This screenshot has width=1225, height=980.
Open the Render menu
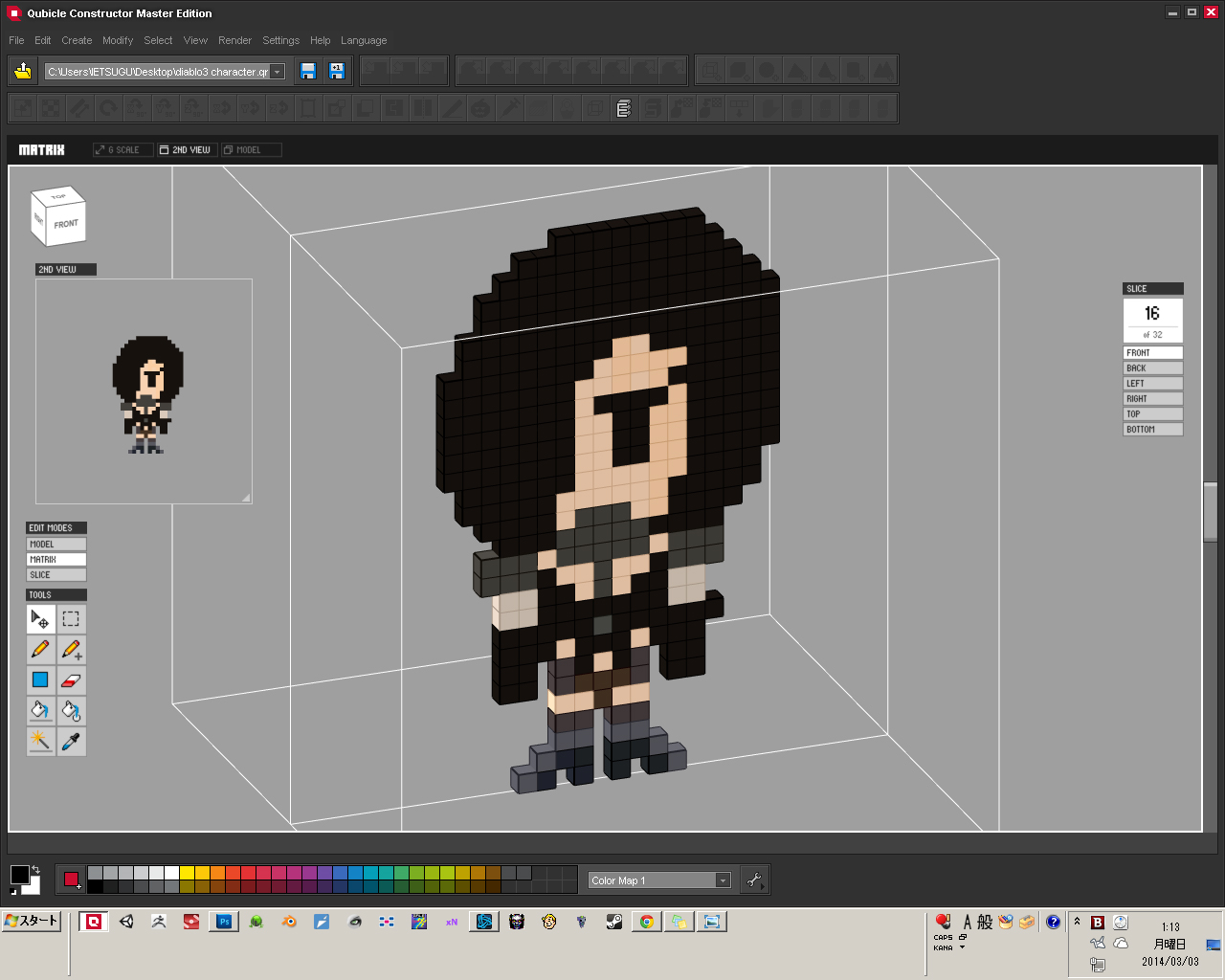click(234, 40)
